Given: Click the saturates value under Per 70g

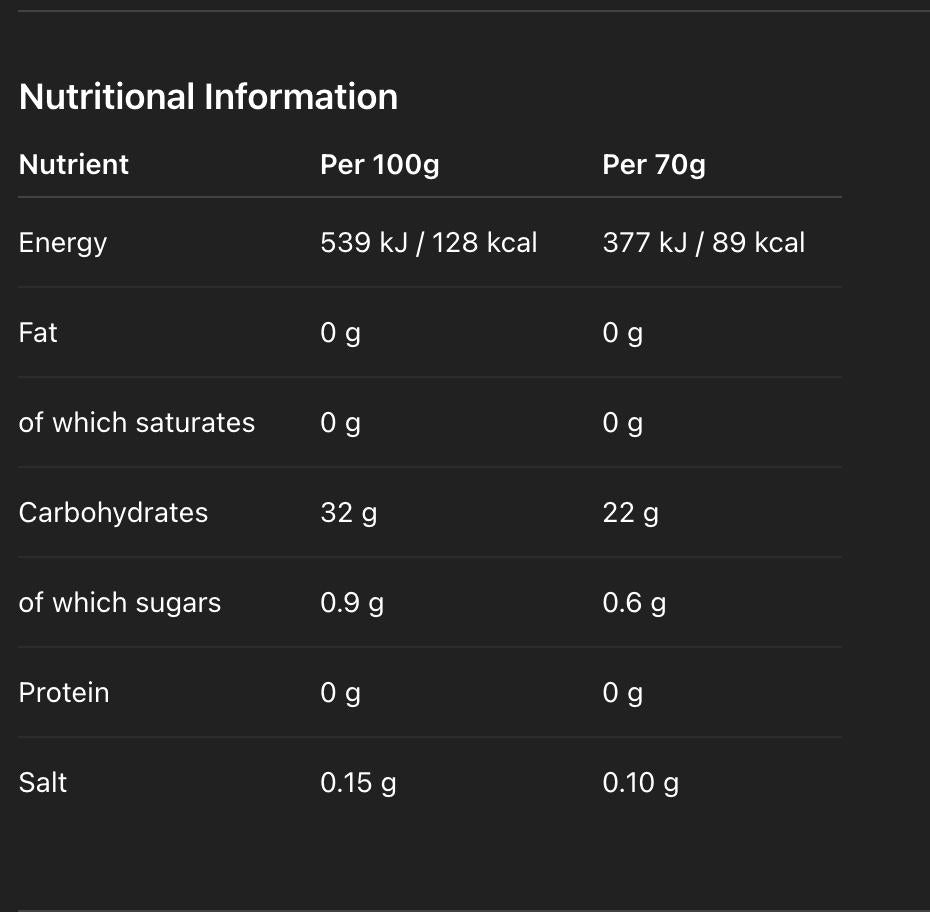Looking at the screenshot, I should [622, 423].
